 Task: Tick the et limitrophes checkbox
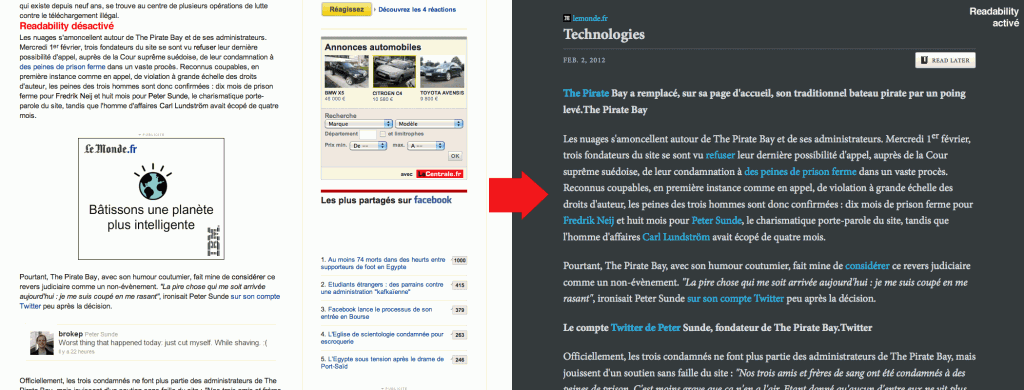[383, 134]
